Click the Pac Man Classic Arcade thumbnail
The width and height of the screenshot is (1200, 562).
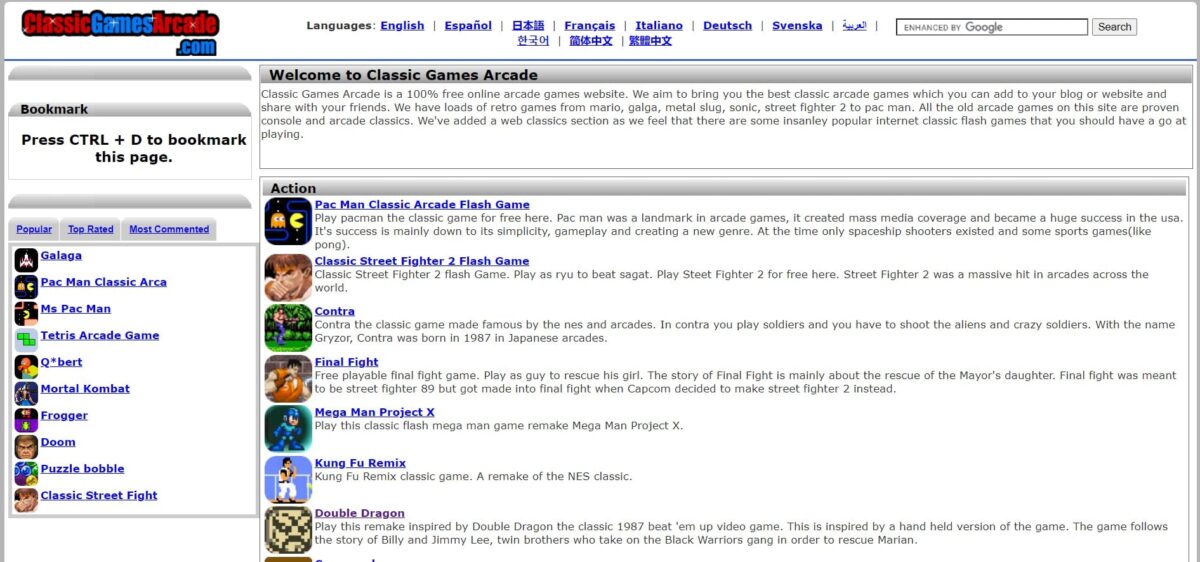pos(288,221)
